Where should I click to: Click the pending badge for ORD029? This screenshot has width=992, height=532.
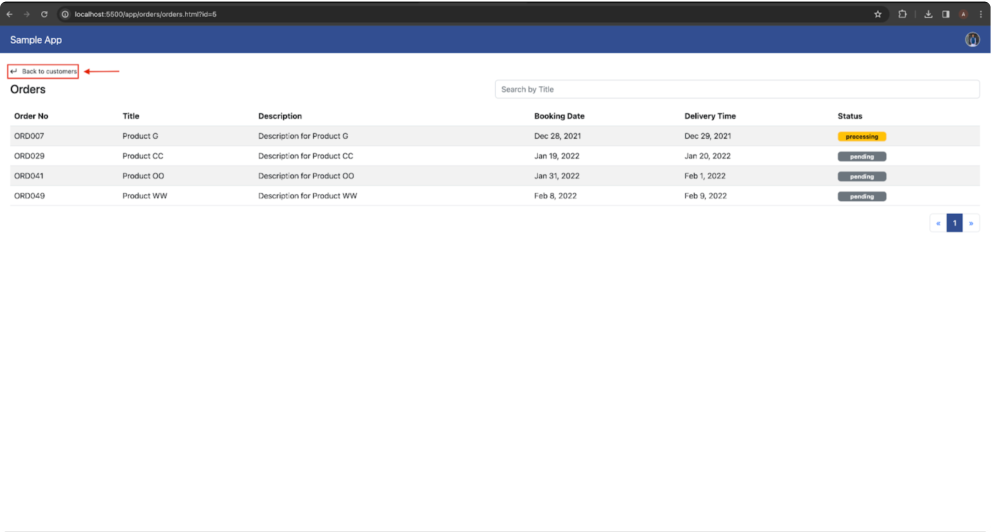click(x=862, y=156)
